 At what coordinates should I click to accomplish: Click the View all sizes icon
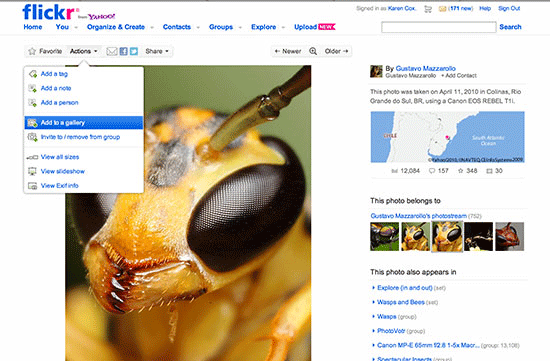[x=32, y=157]
